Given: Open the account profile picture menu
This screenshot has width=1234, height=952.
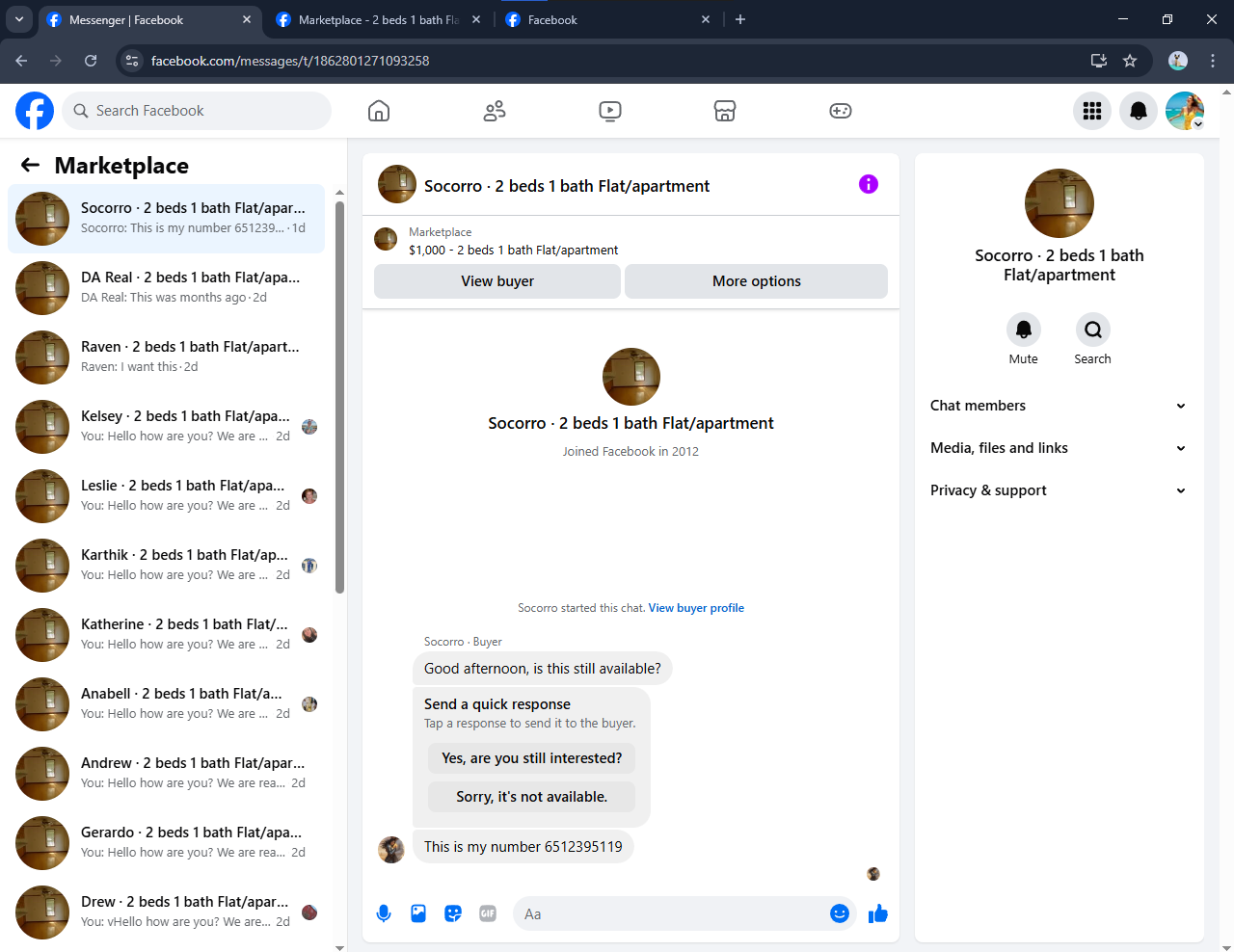Looking at the screenshot, I should pos(1185,111).
